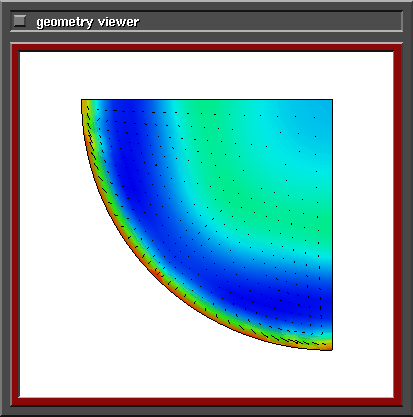
Task: Open the window menu button in title bar
Action: click(x=20, y=21)
